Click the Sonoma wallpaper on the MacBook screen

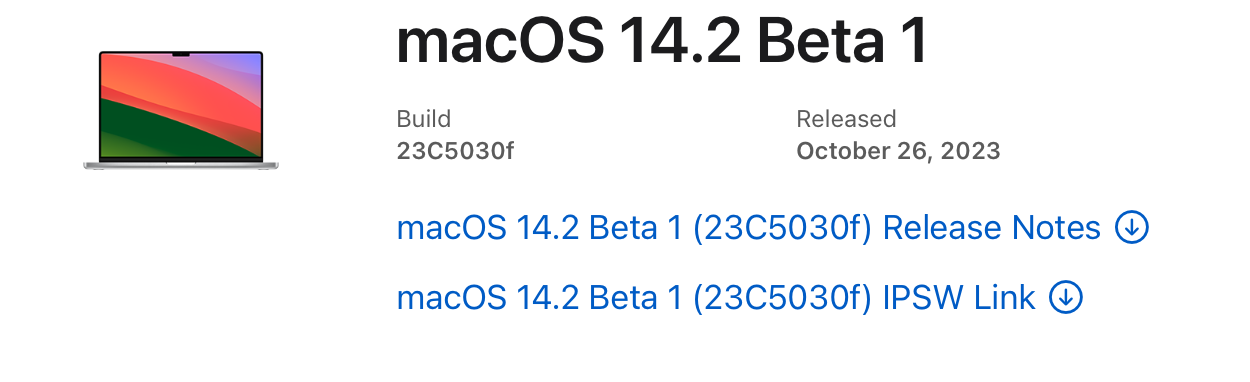tap(181, 106)
